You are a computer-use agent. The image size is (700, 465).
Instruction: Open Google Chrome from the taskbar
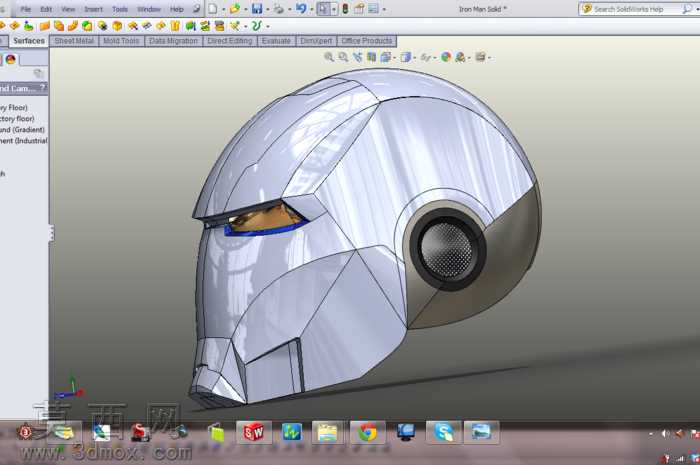pos(367,432)
